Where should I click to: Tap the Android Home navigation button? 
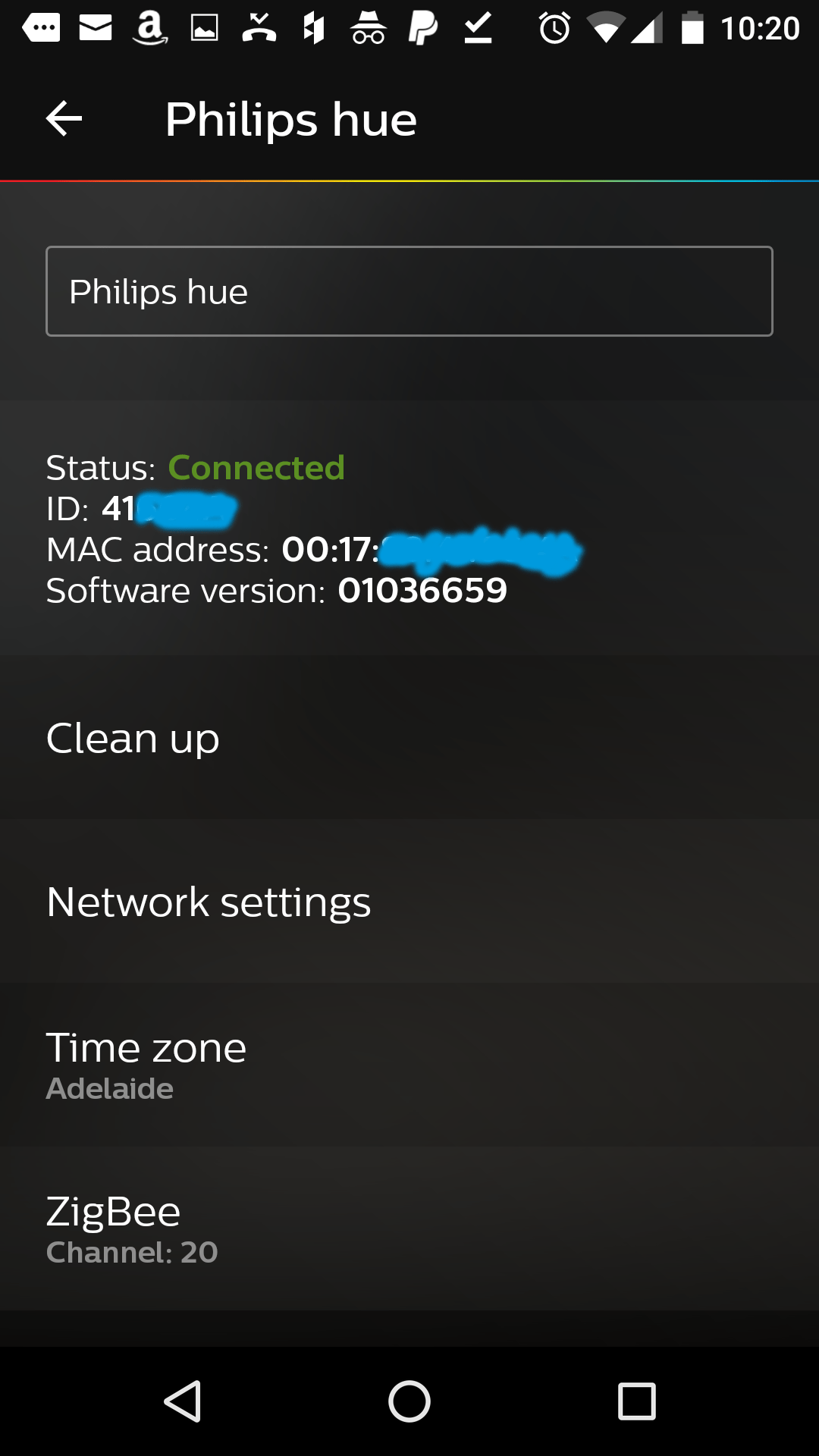click(x=409, y=1401)
